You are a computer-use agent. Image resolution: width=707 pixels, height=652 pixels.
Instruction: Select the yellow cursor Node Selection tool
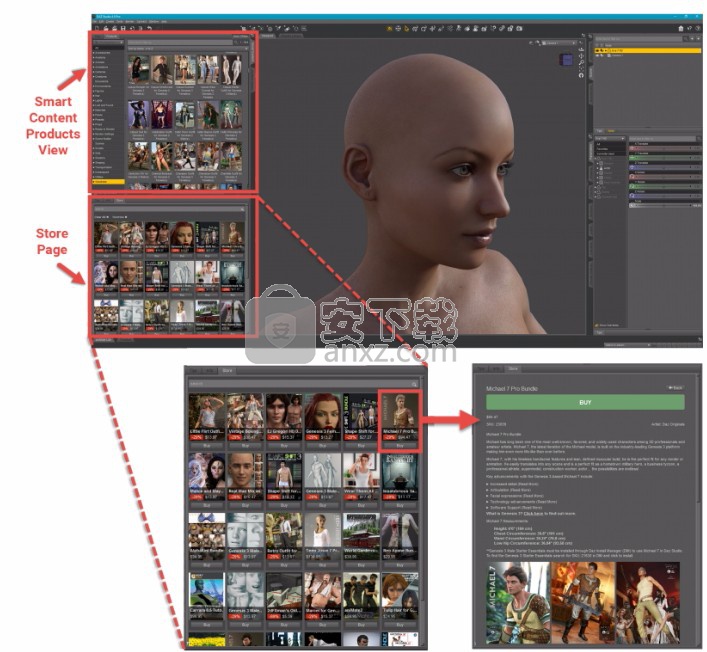tap(407, 28)
